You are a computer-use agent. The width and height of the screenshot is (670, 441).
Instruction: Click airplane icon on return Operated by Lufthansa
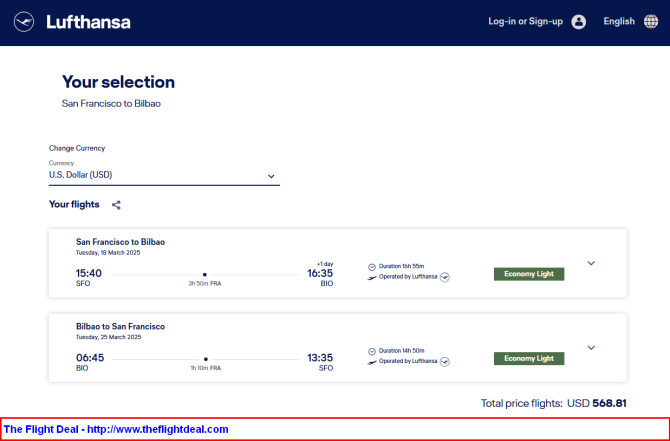coord(372,362)
